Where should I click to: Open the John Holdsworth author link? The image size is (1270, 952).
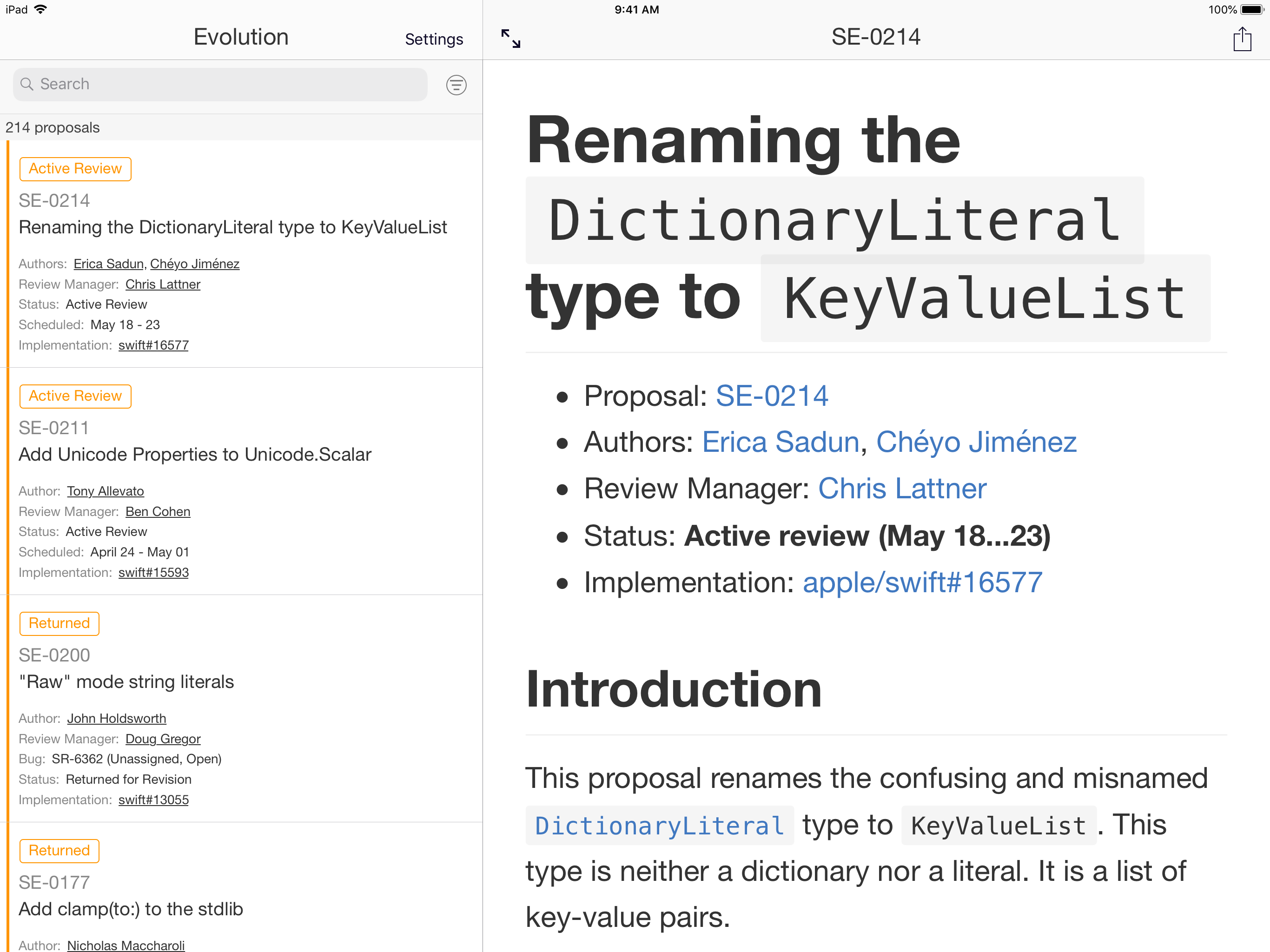(x=117, y=718)
